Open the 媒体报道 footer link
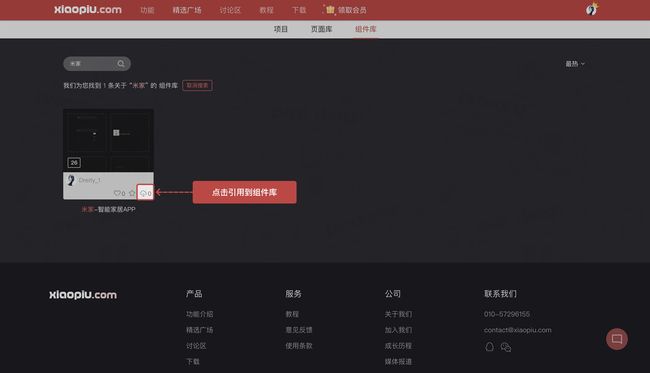This screenshot has width=650, height=373. point(398,361)
